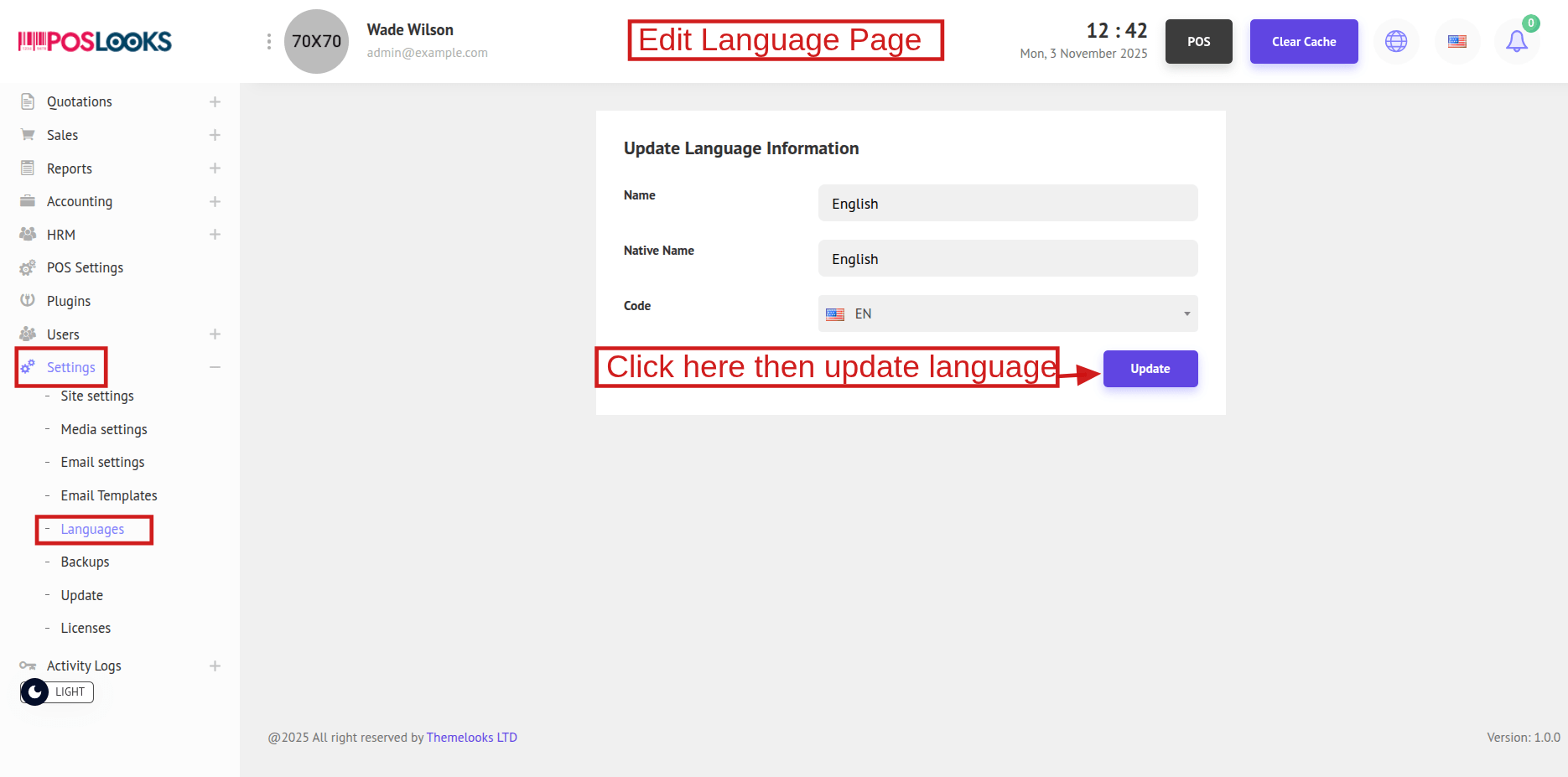The width and height of the screenshot is (1568, 777).
Task: Open the globe website icon
Action: pos(1396,41)
